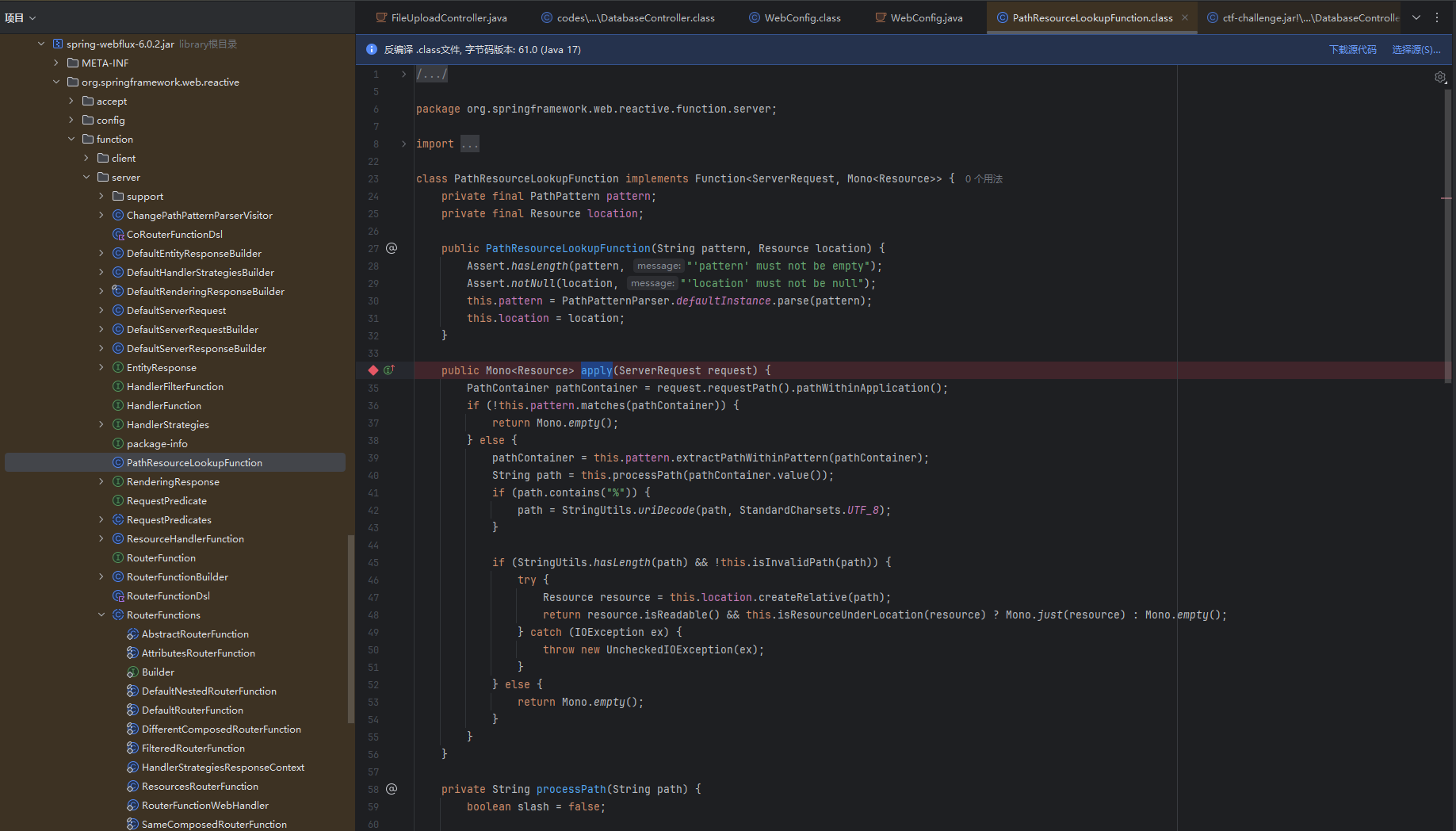Click the CoRouterFunctionDsl class icon

[118, 234]
